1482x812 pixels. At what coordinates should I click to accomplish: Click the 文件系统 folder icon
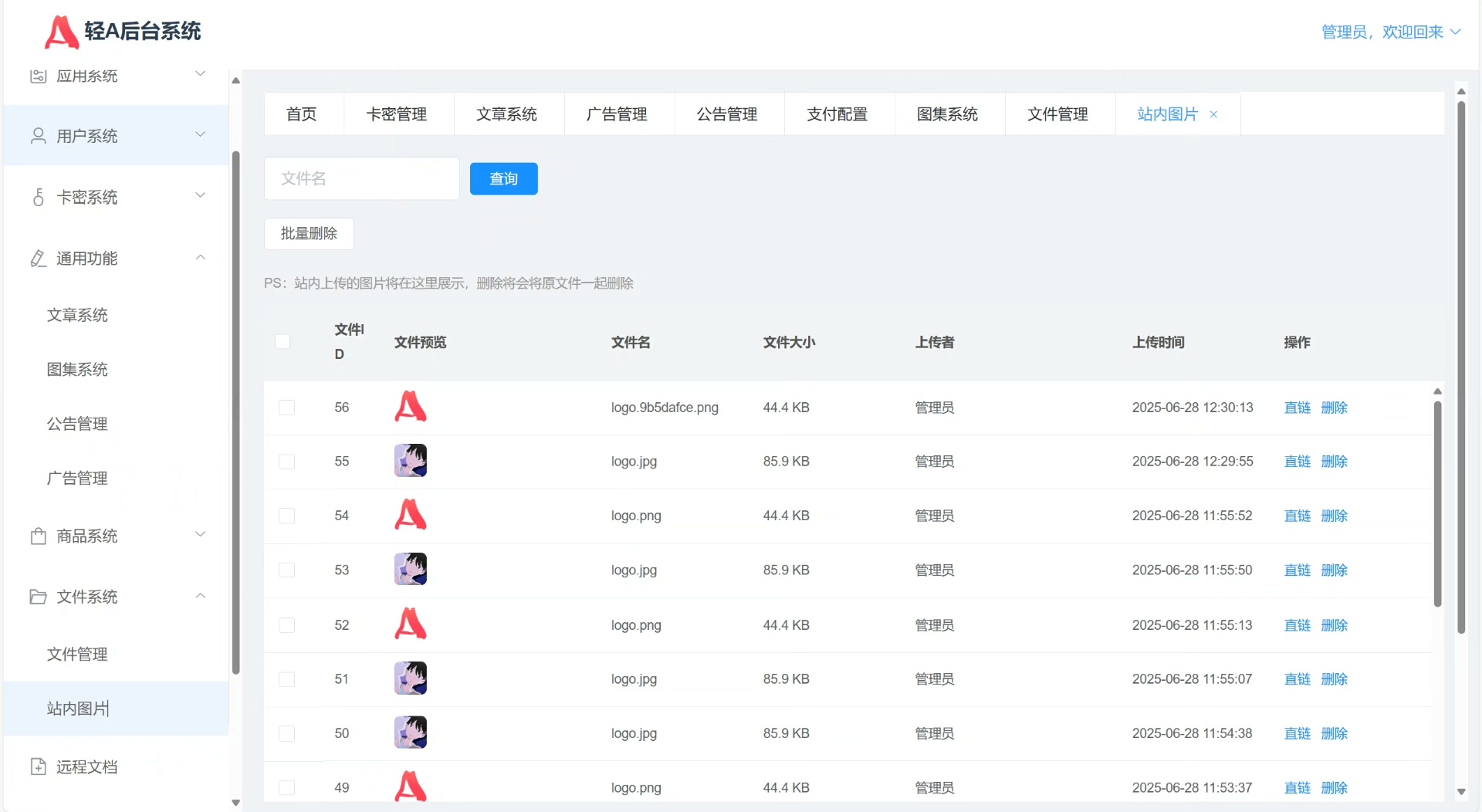(38, 597)
